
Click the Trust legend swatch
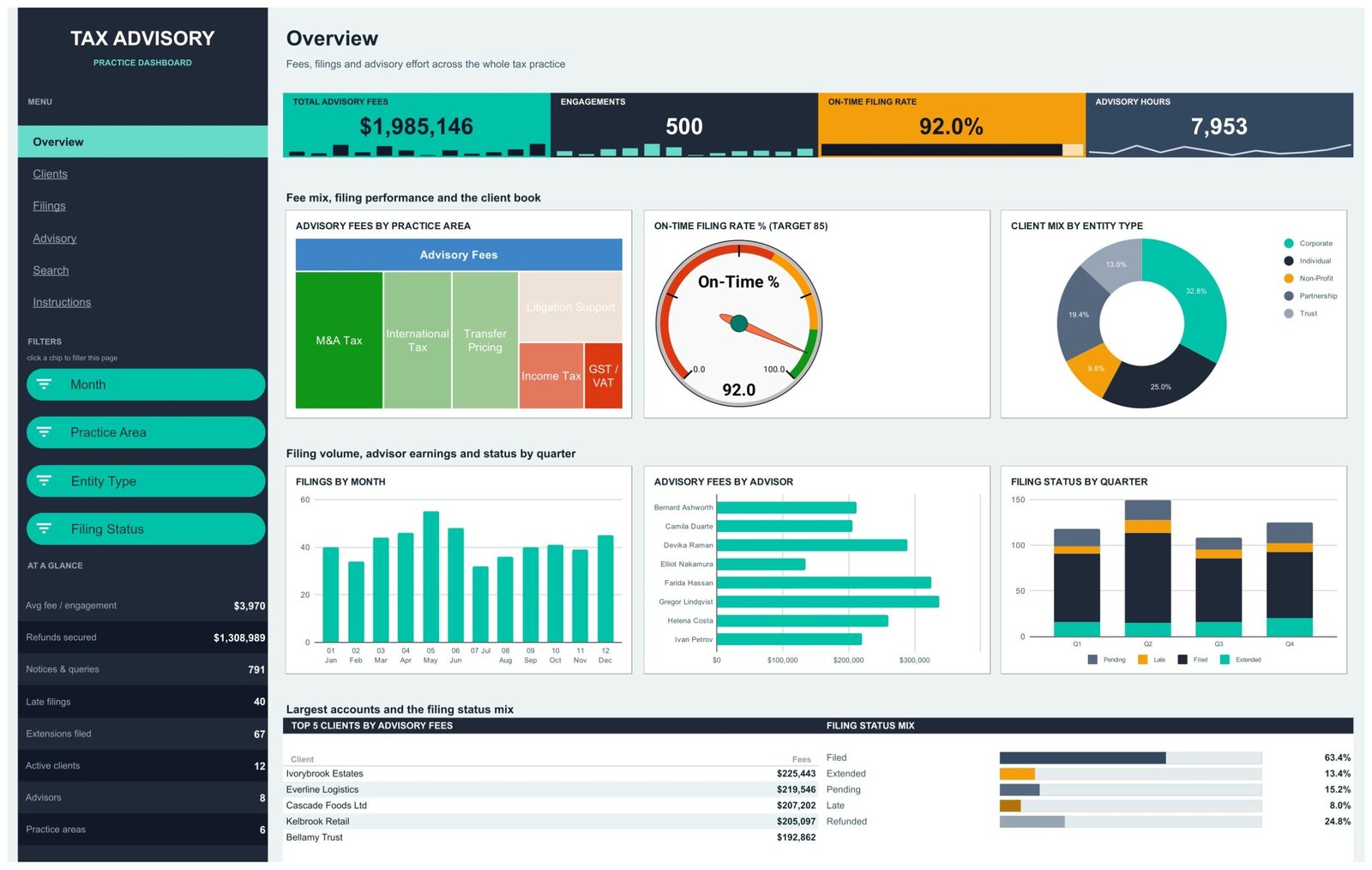click(1288, 313)
